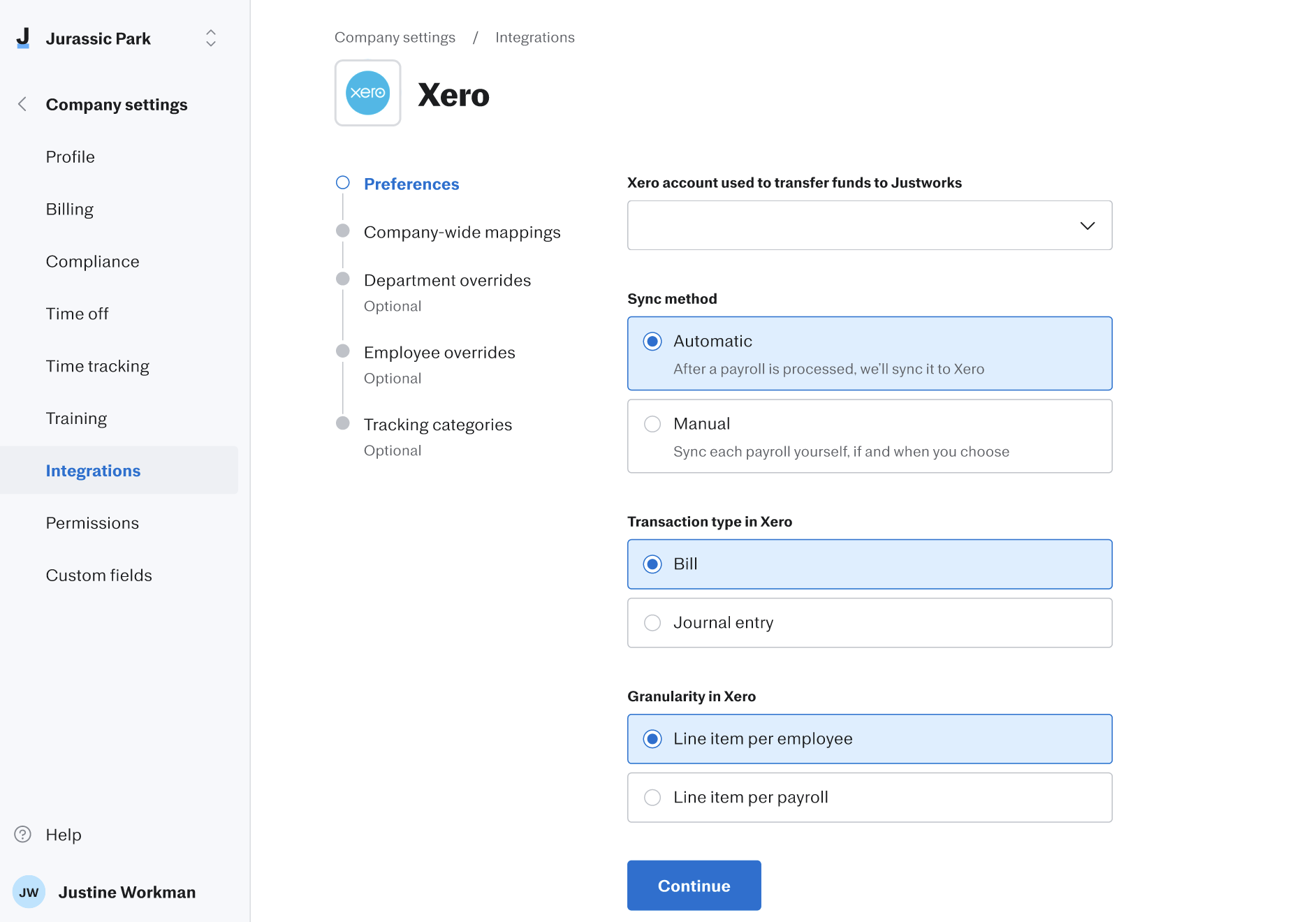The image size is (1316, 922).
Task: Go to Compliance settings
Action: click(93, 261)
